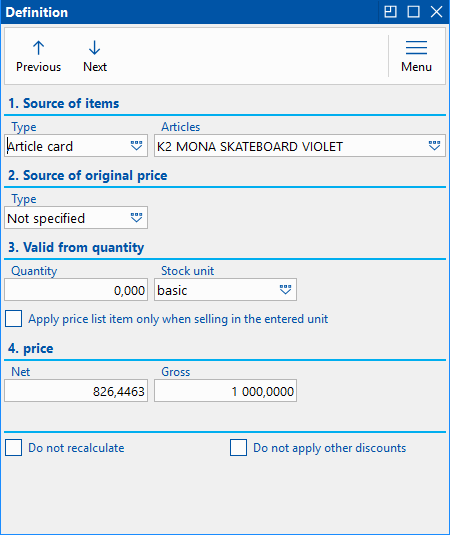Check the Do not recalculate box

[14, 448]
